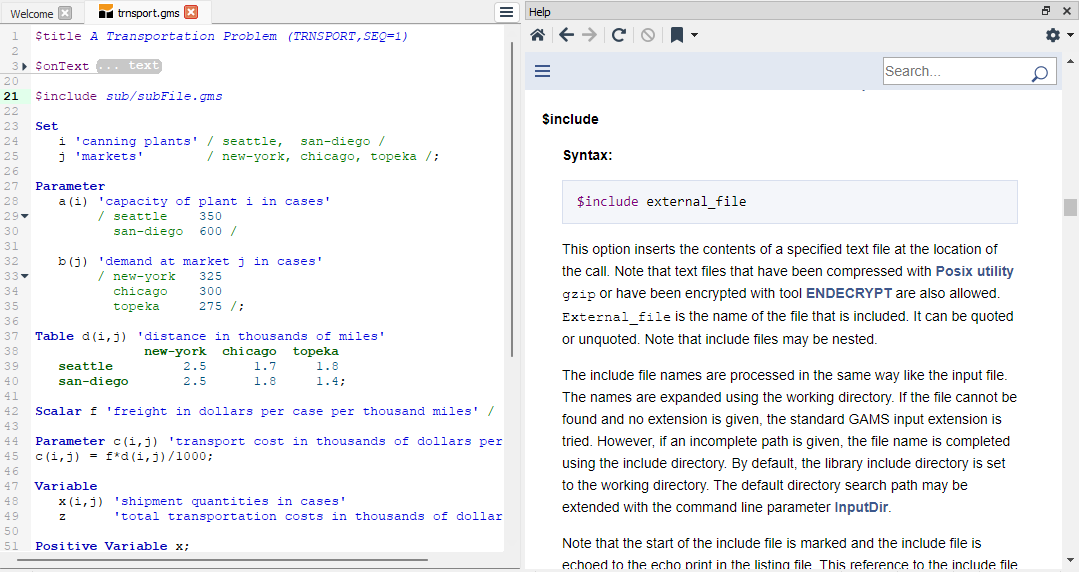Close the Welcome tab
The height and width of the screenshot is (572, 1079).
65,13
